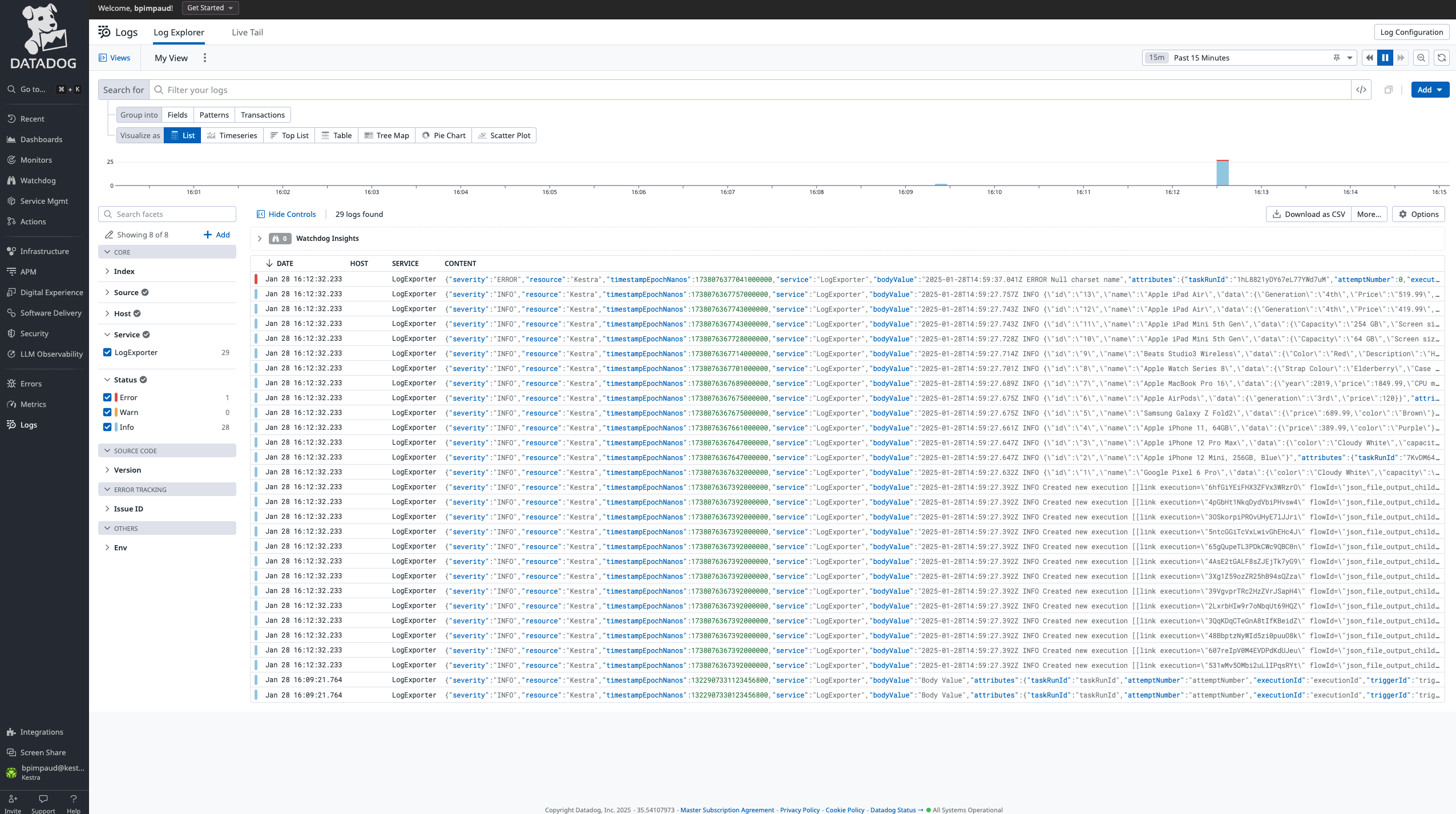
Task: Open the Past 15 Minutes time dropdown
Action: pos(1349,58)
